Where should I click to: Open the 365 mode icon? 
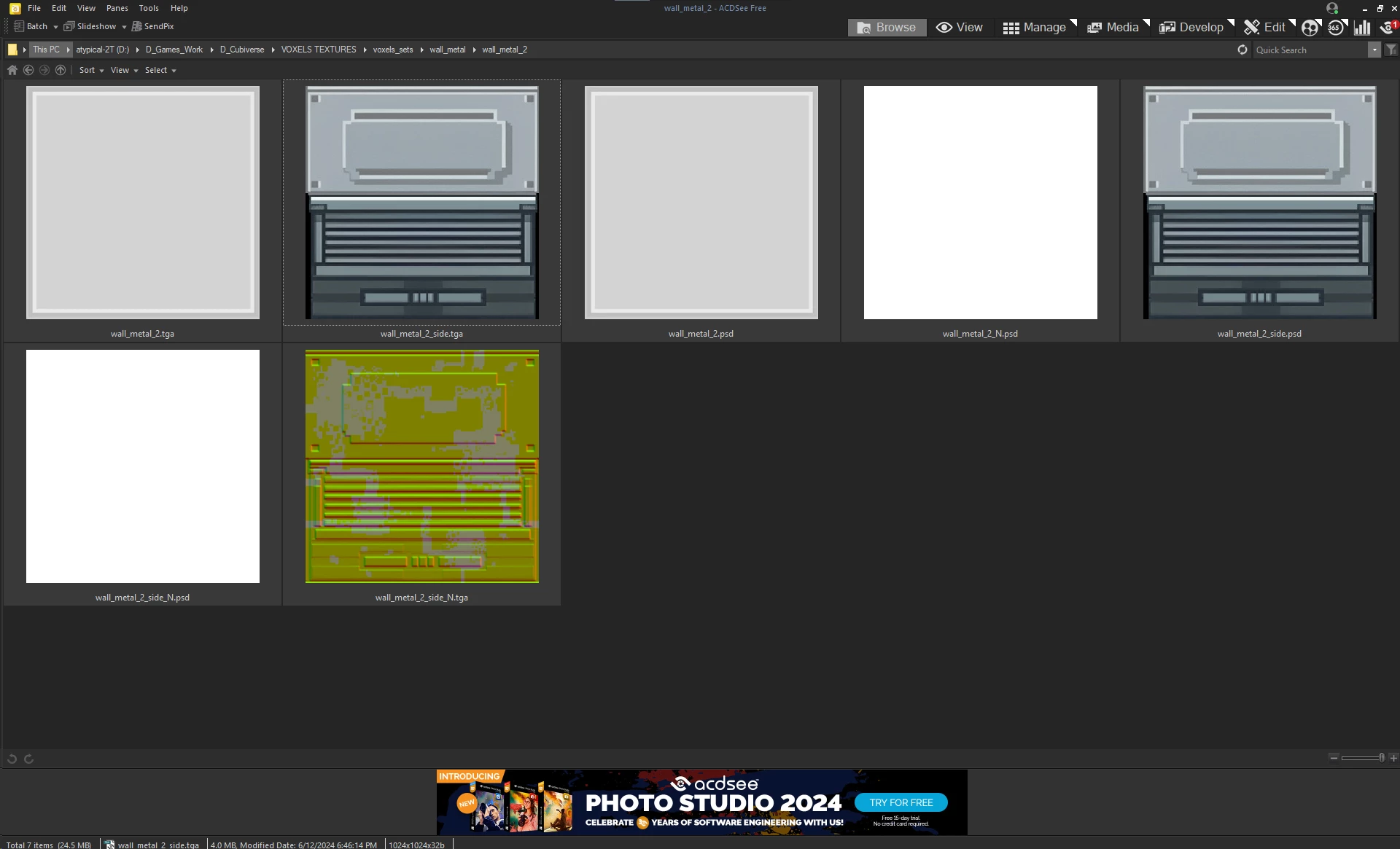point(1335,28)
